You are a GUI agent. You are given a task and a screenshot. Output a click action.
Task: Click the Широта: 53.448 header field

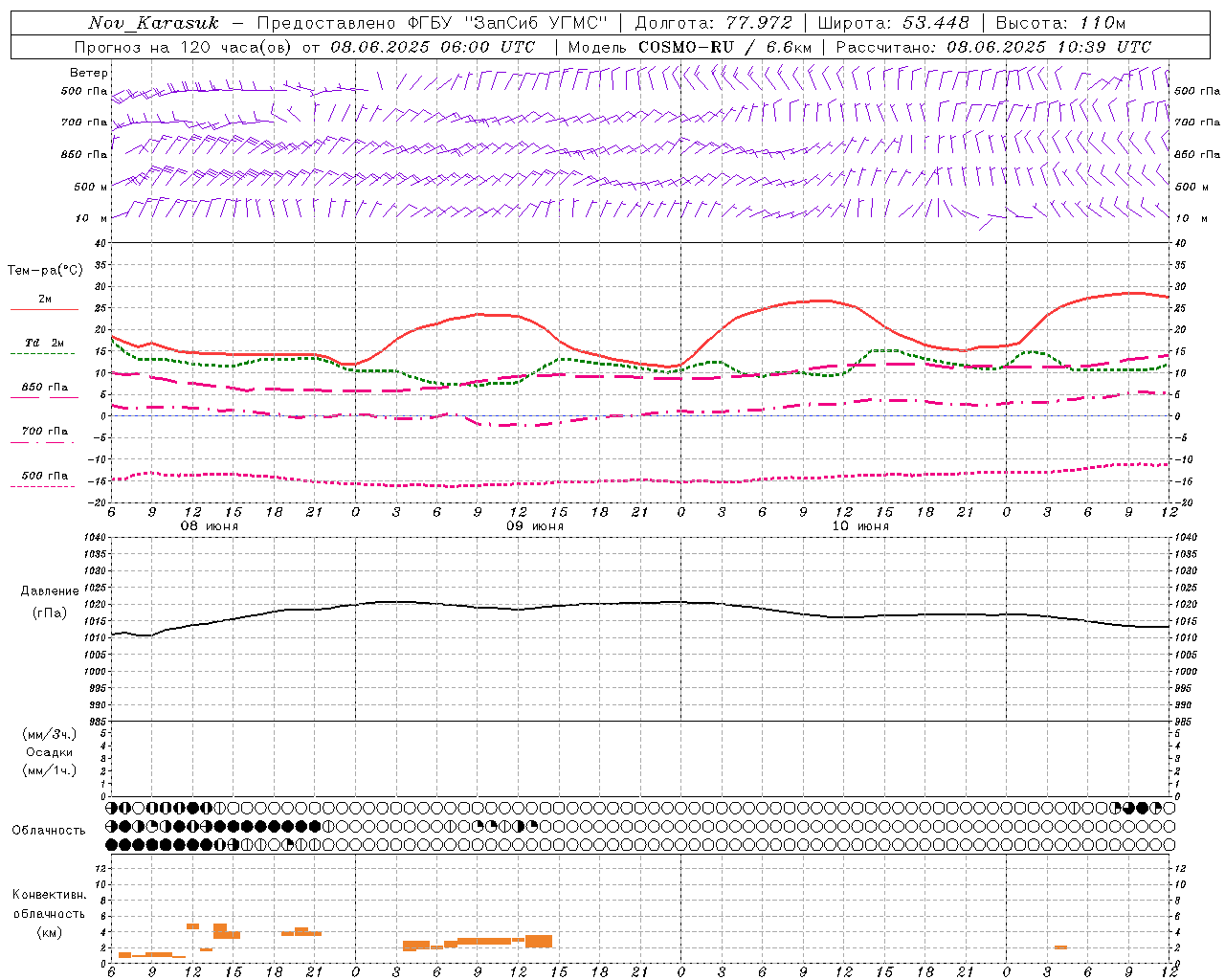893,23
